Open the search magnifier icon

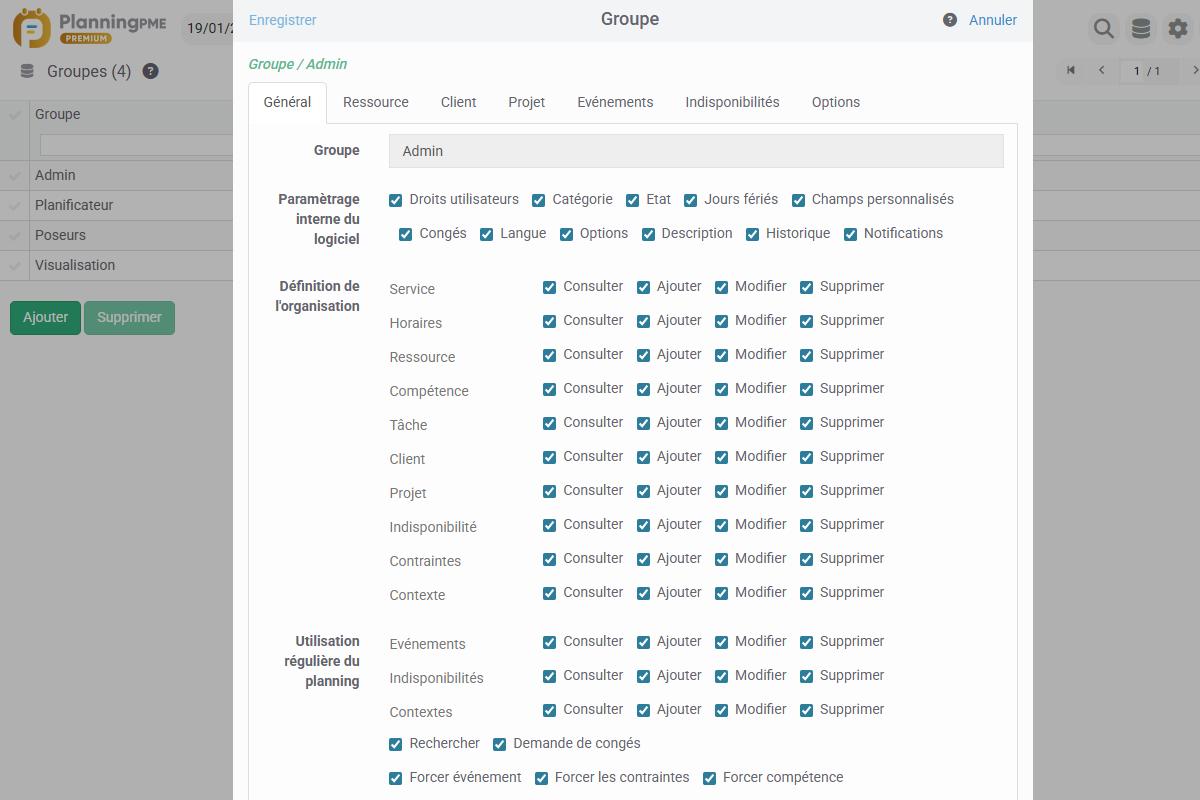[x=1104, y=28]
